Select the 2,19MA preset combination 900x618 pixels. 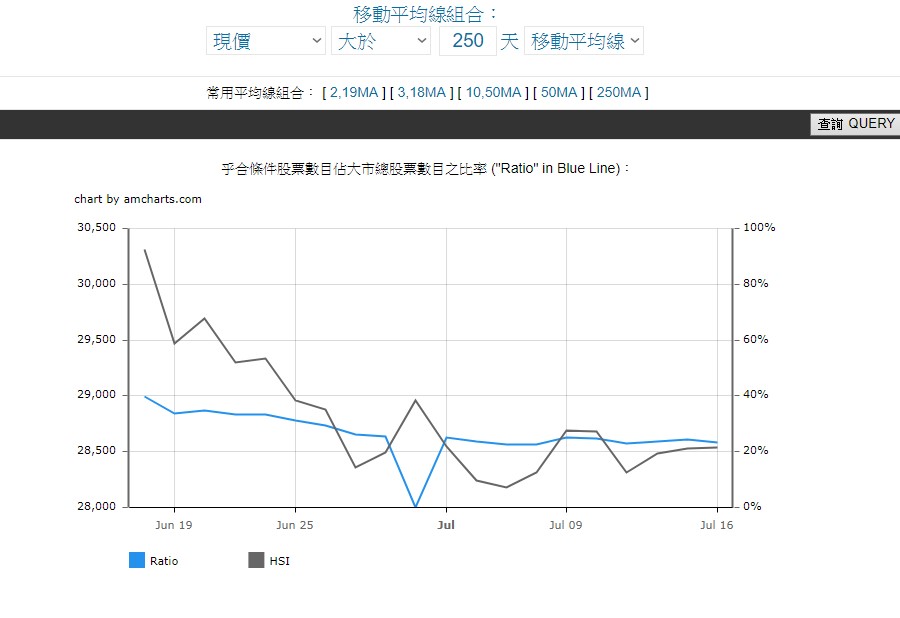354,93
